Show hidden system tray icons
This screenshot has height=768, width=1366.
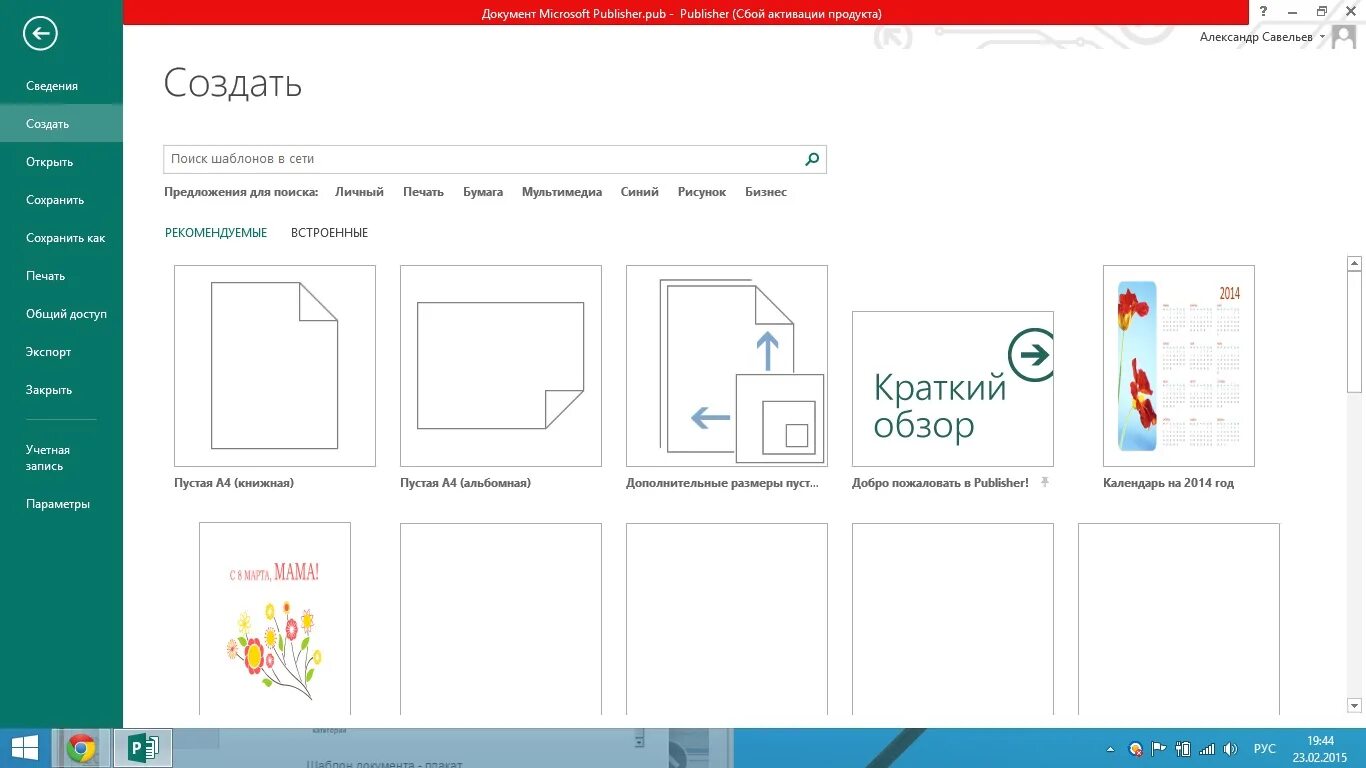(x=1111, y=749)
